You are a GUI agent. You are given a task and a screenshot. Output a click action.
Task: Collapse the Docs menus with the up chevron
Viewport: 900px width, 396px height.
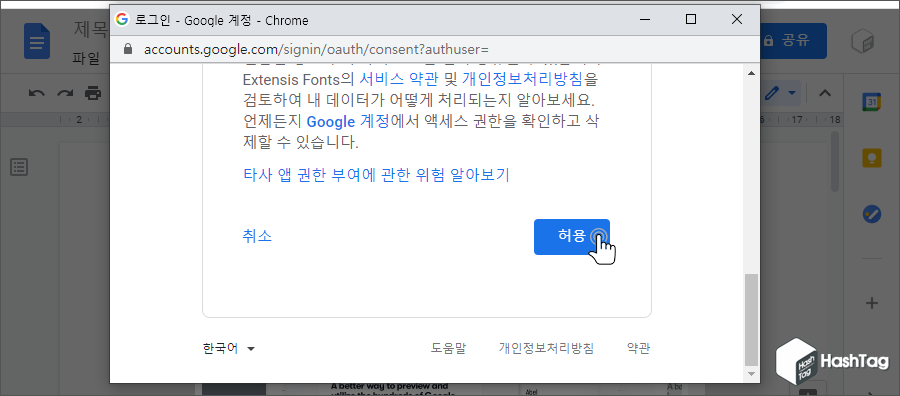click(825, 92)
